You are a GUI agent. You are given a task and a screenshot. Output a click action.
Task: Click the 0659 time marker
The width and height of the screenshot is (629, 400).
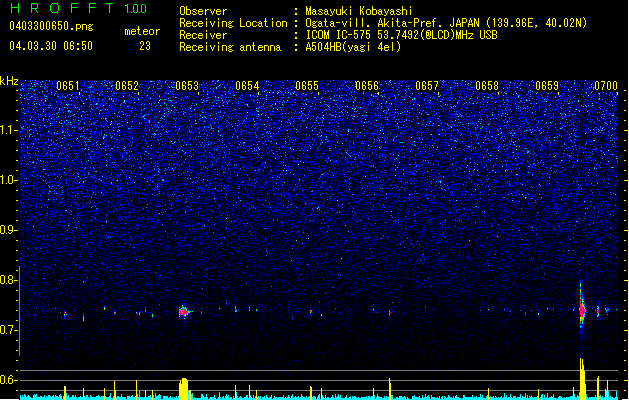coord(547,86)
